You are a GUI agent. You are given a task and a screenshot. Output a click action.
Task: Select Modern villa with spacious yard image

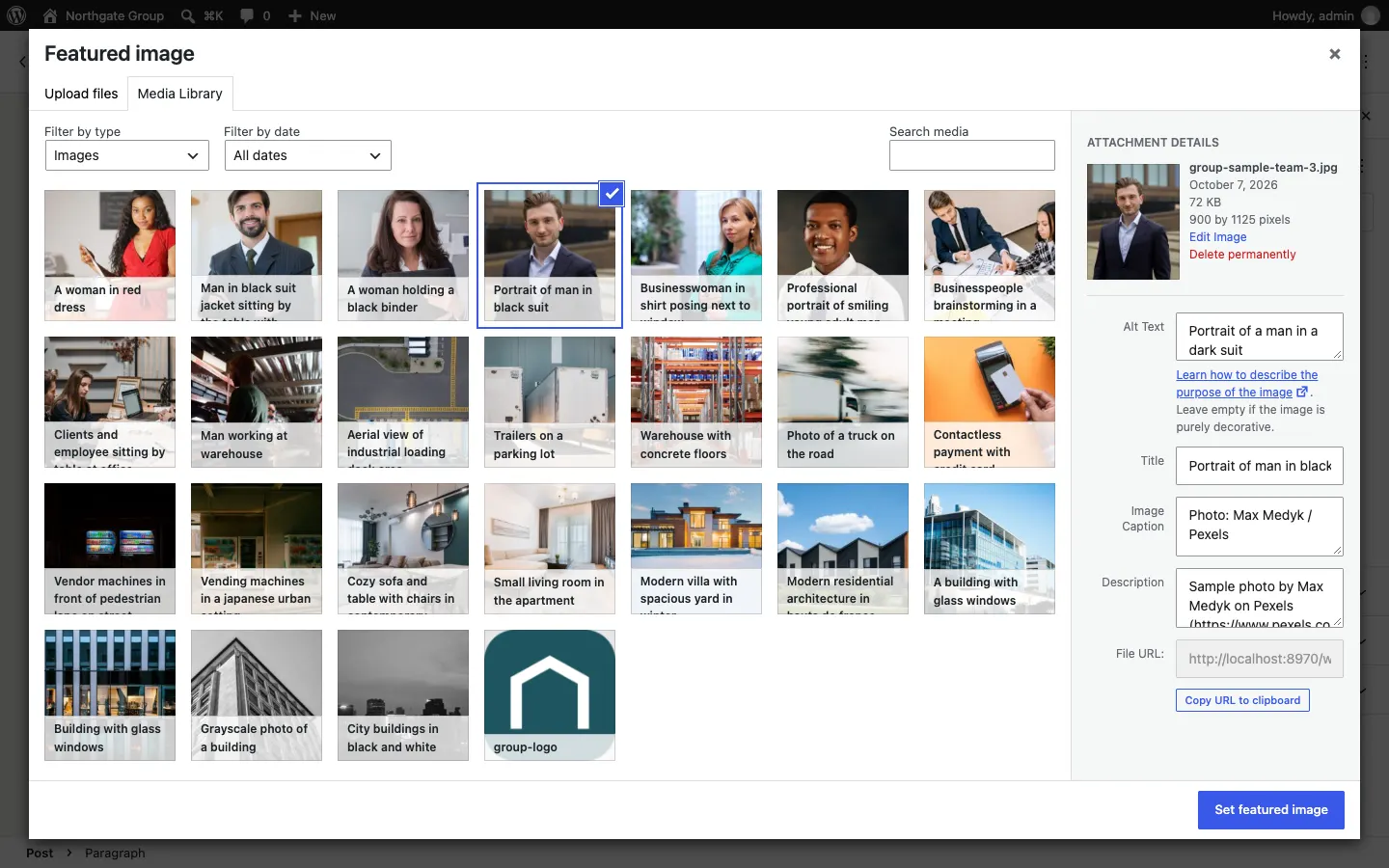coord(696,549)
